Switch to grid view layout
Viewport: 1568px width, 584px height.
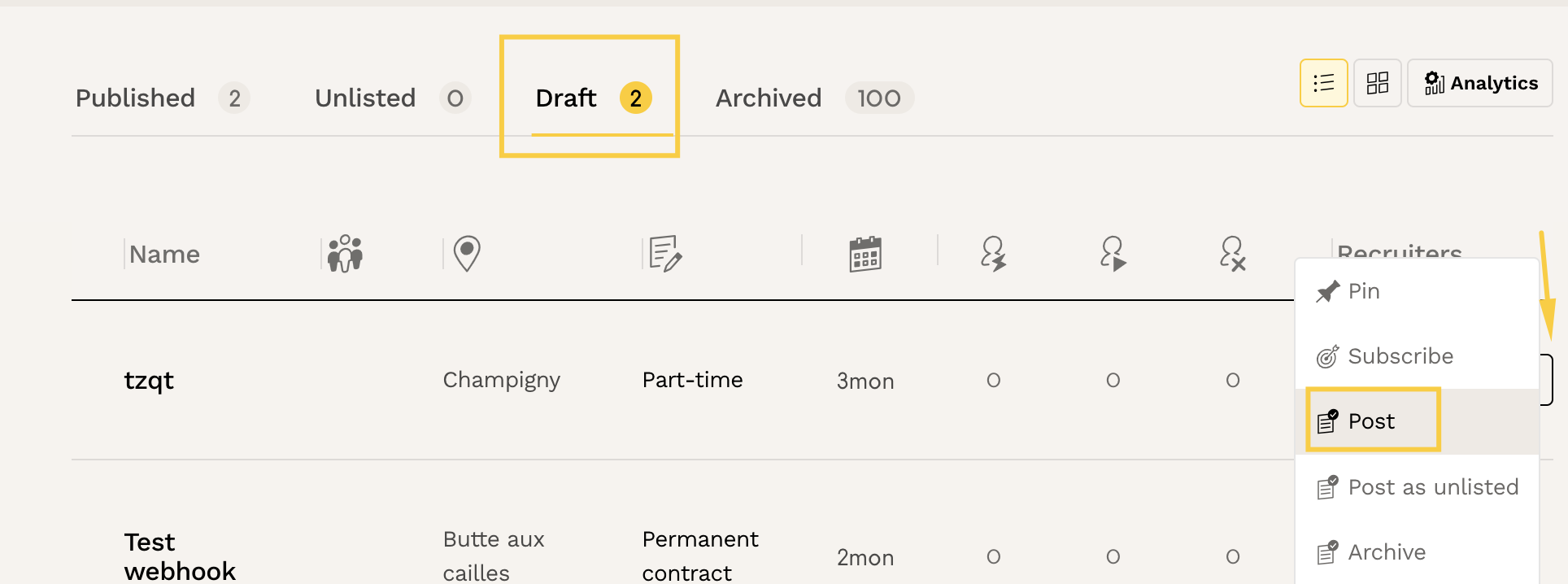coord(1377,83)
